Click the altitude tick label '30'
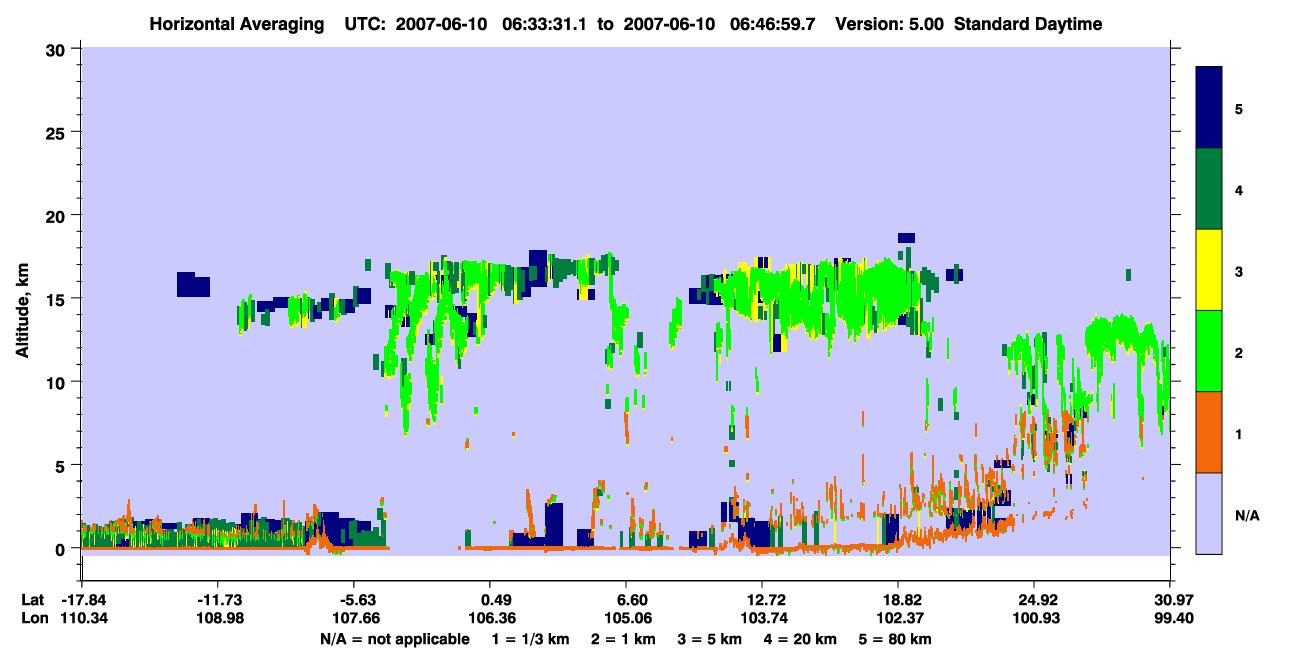The image size is (1300, 667). click(x=57, y=48)
